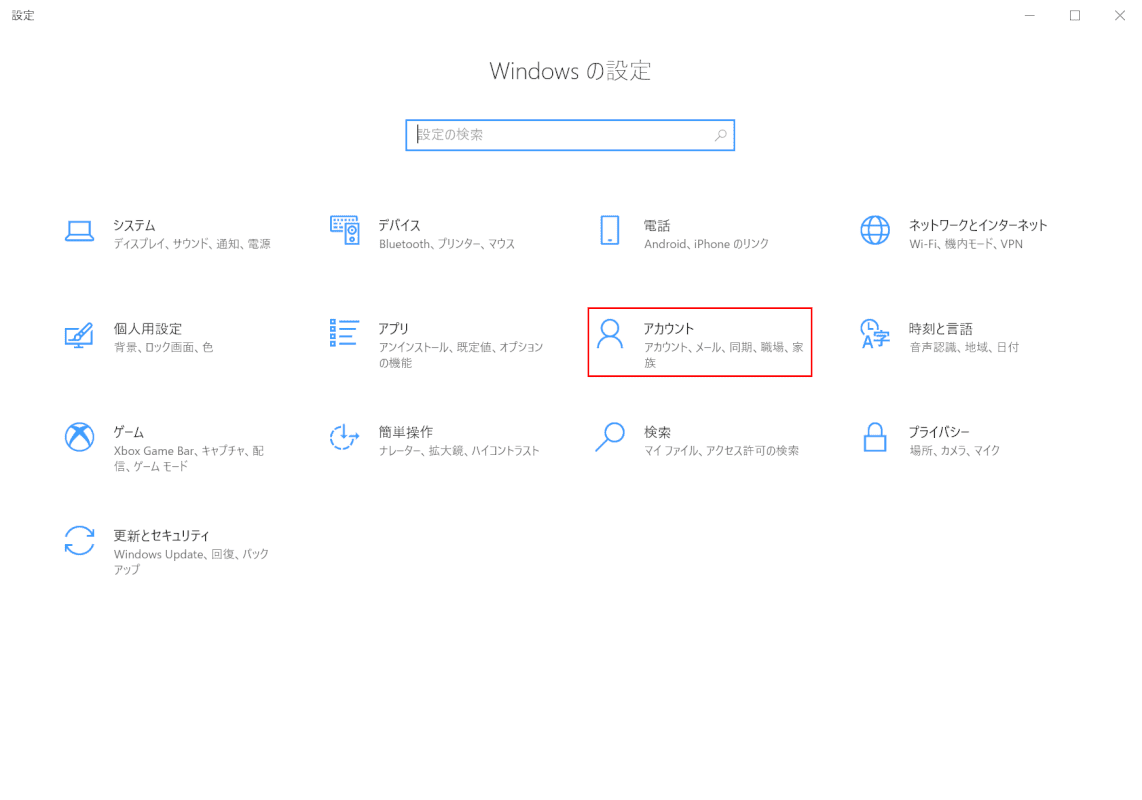Click the アカウント、メール、同期、職場、家族 description
Screen dimensions: 1142x800
[724, 355]
